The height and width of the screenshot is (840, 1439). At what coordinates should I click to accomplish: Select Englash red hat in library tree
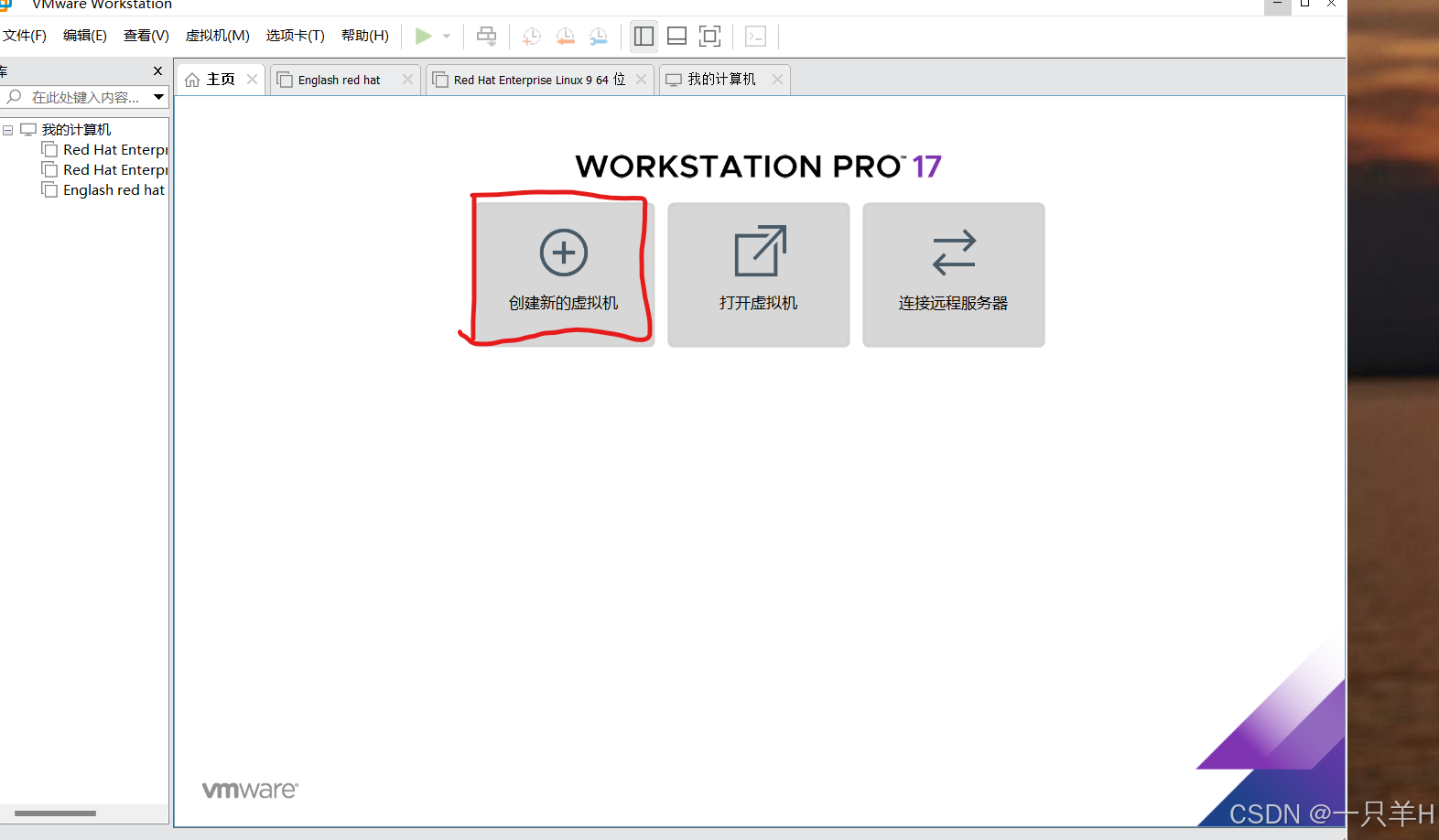pyautogui.click(x=114, y=190)
